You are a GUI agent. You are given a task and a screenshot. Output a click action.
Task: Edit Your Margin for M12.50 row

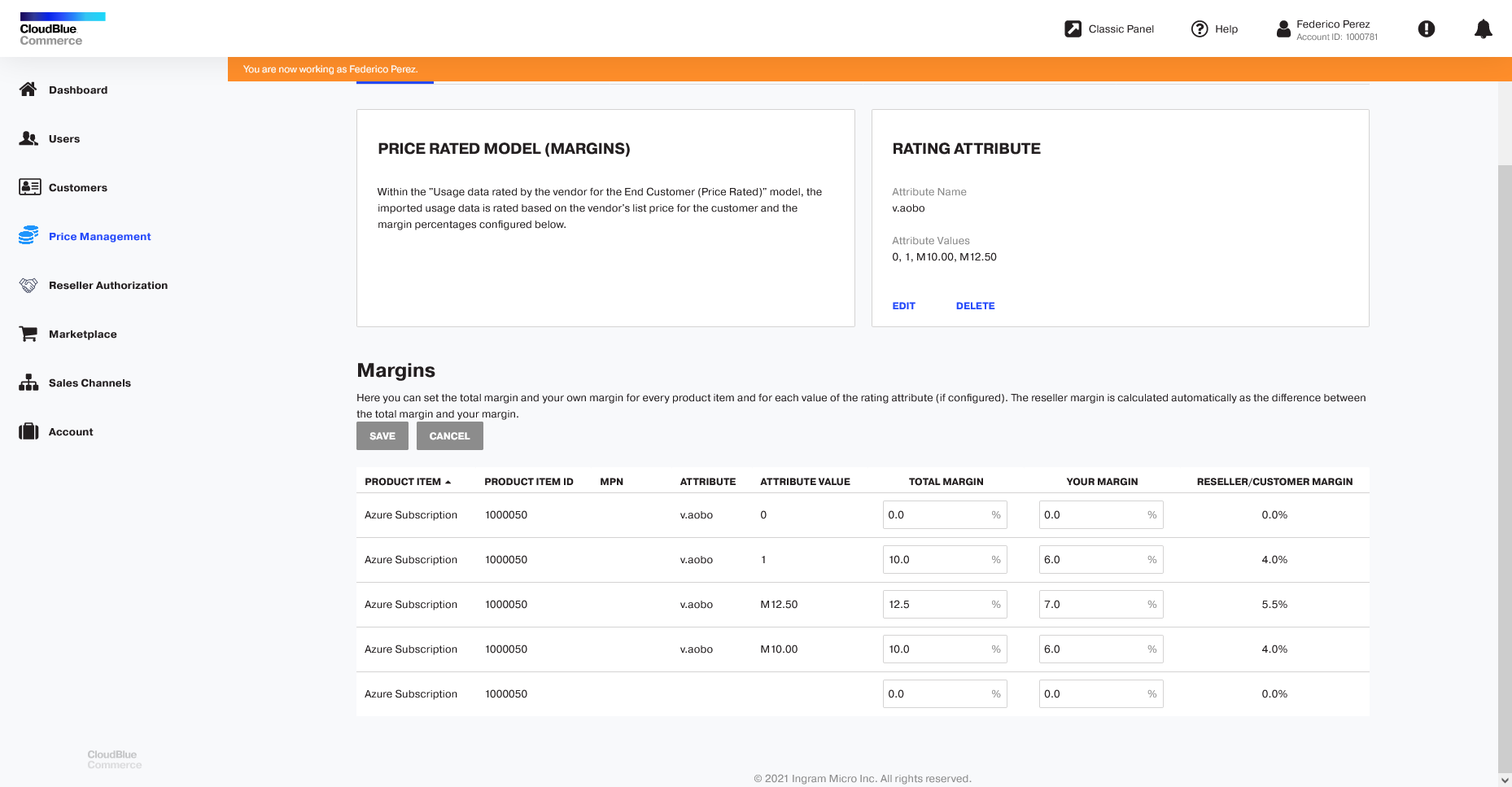point(1101,605)
